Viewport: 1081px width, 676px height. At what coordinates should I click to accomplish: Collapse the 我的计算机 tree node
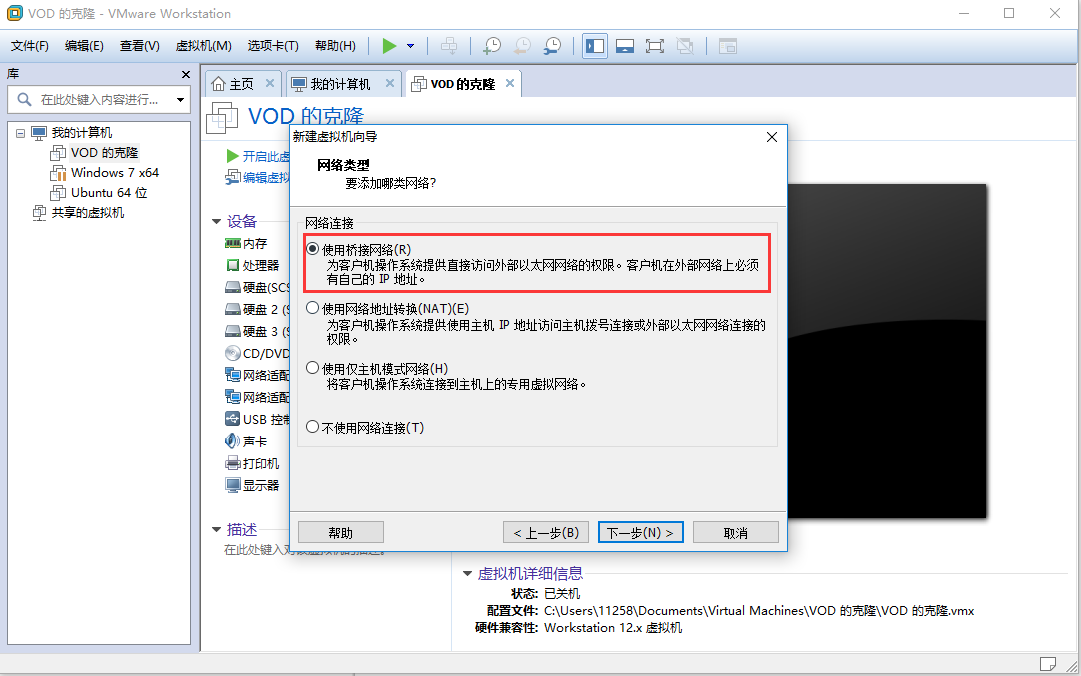pyautogui.click(x=20, y=133)
